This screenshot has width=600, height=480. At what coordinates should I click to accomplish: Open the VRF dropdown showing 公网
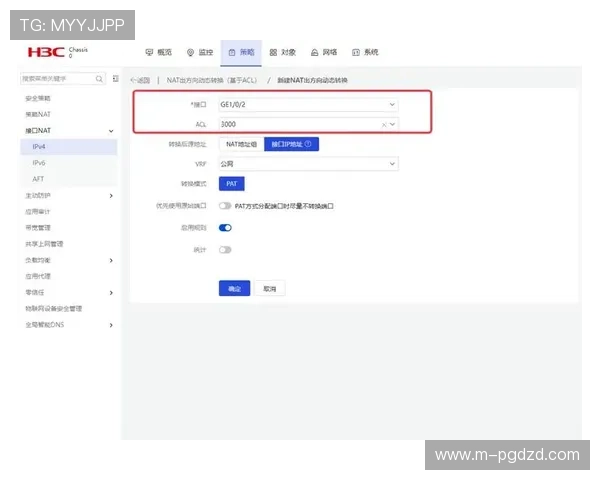(308, 164)
